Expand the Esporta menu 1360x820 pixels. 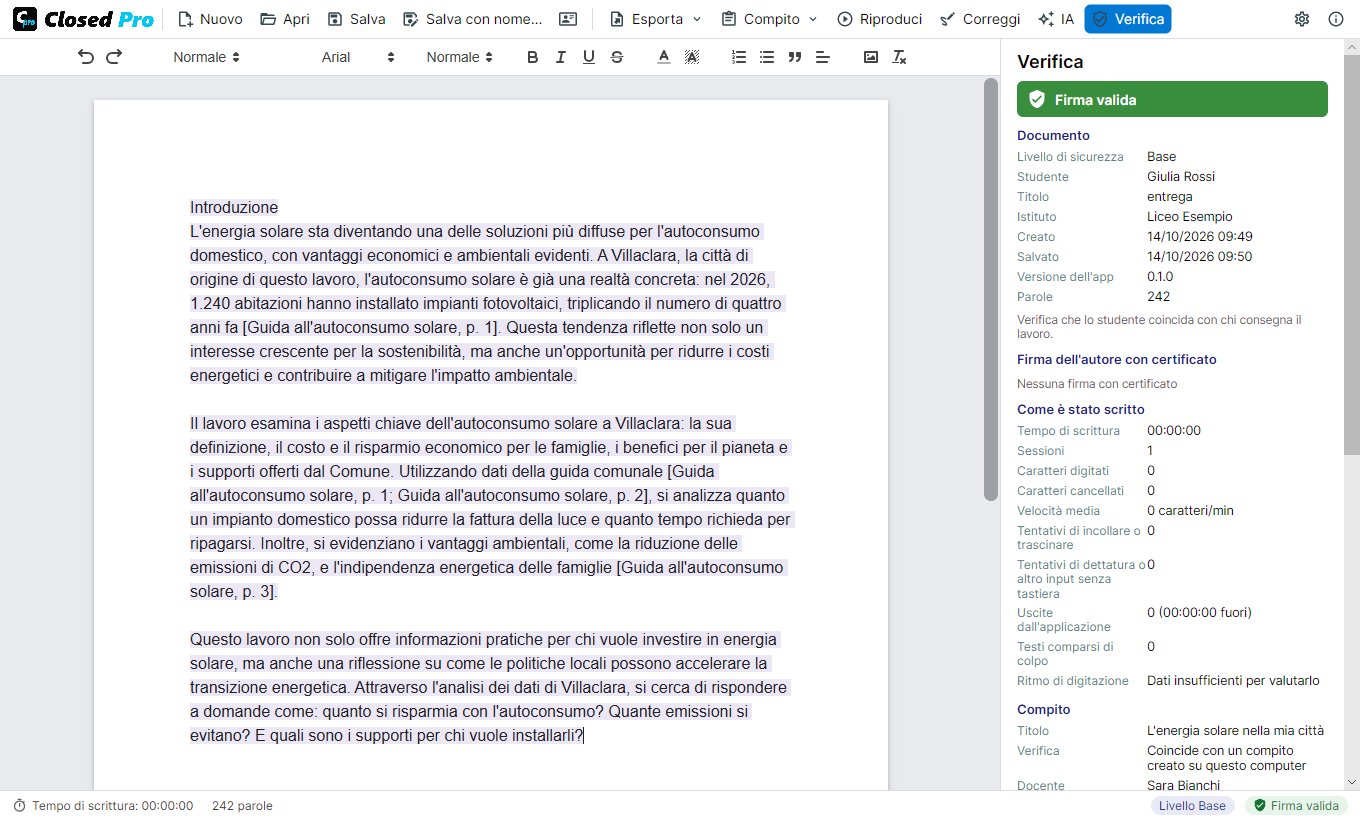click(x=655, y=19)
